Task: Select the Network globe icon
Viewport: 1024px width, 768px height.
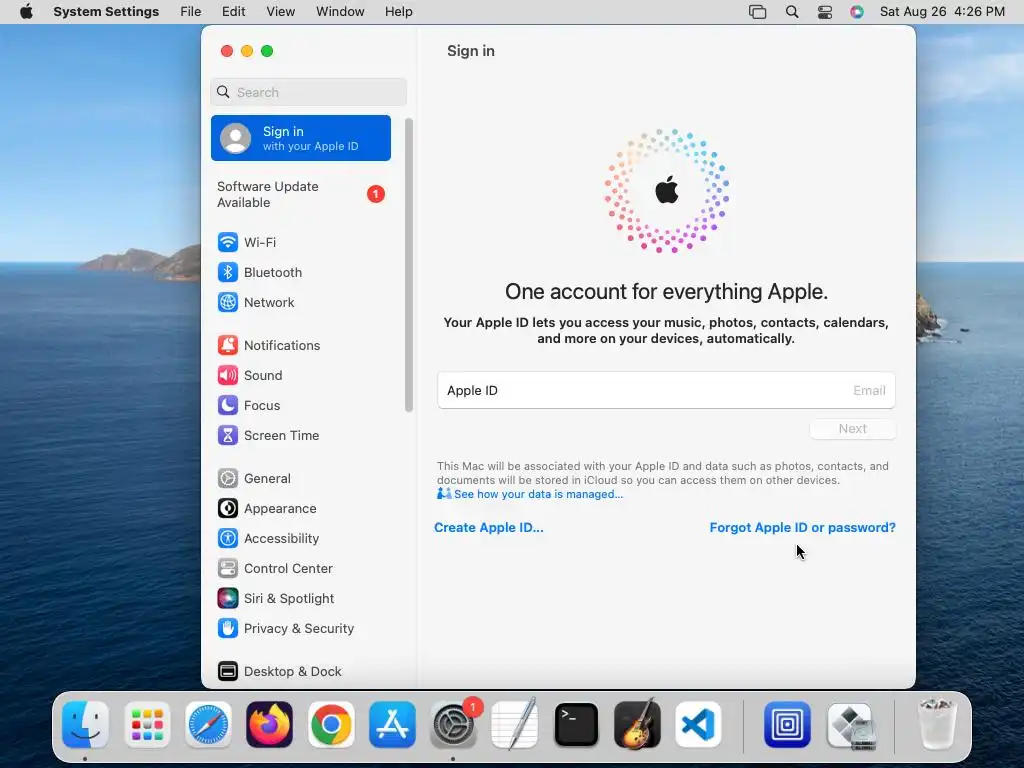Action: (227, 302)
